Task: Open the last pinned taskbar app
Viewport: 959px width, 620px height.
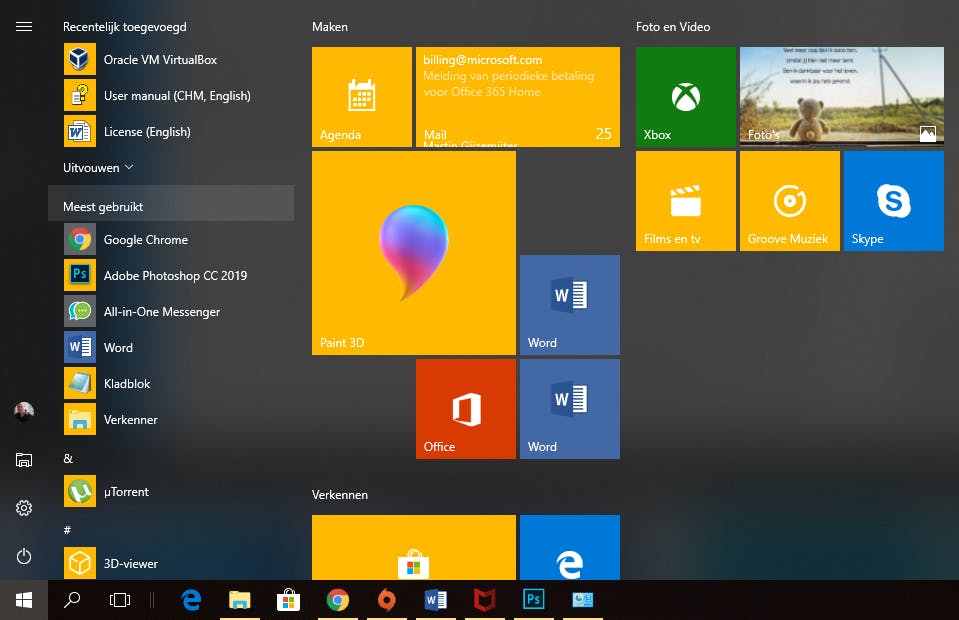Action: tap(582, 600)
